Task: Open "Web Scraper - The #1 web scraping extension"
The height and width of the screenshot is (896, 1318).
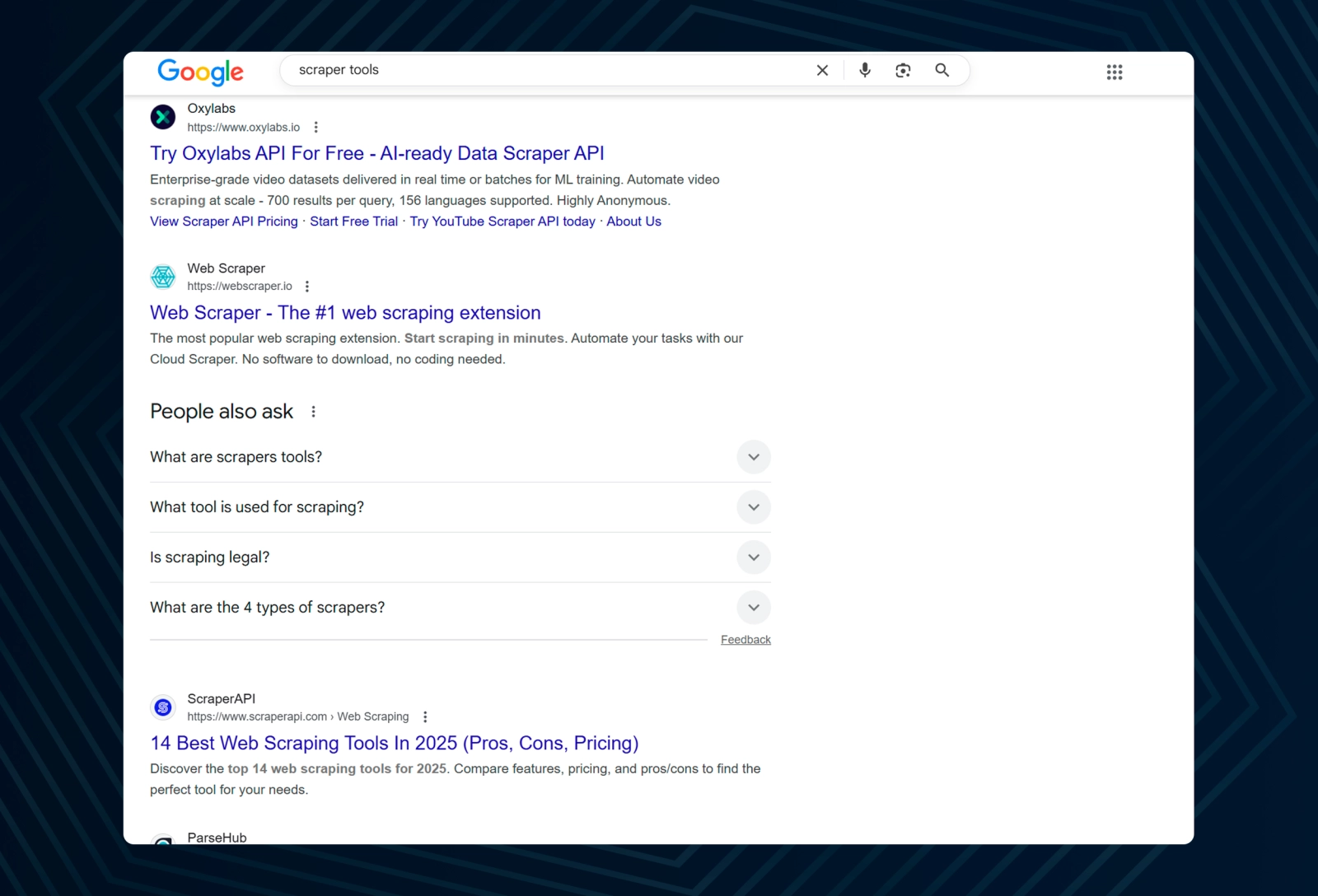Action: (345, 313)
